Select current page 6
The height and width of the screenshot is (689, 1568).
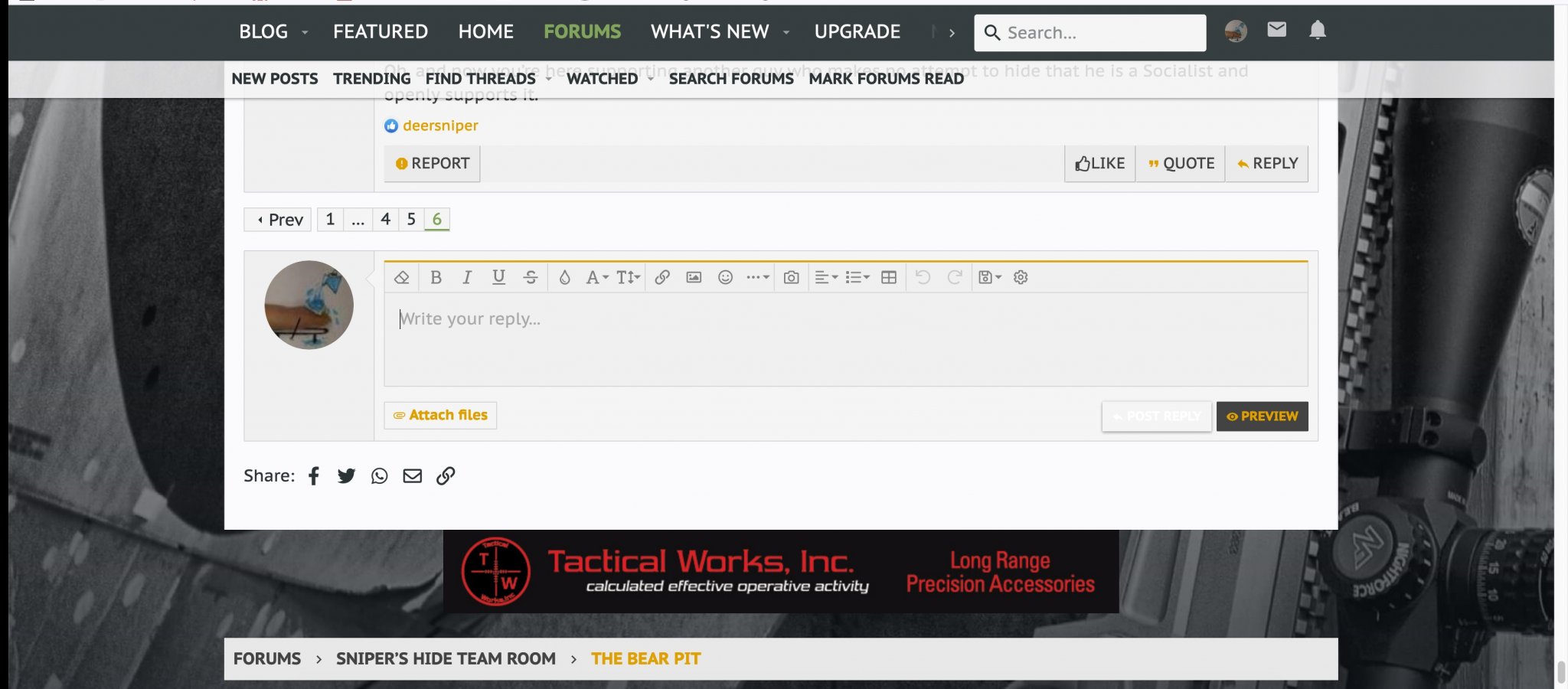437,220
